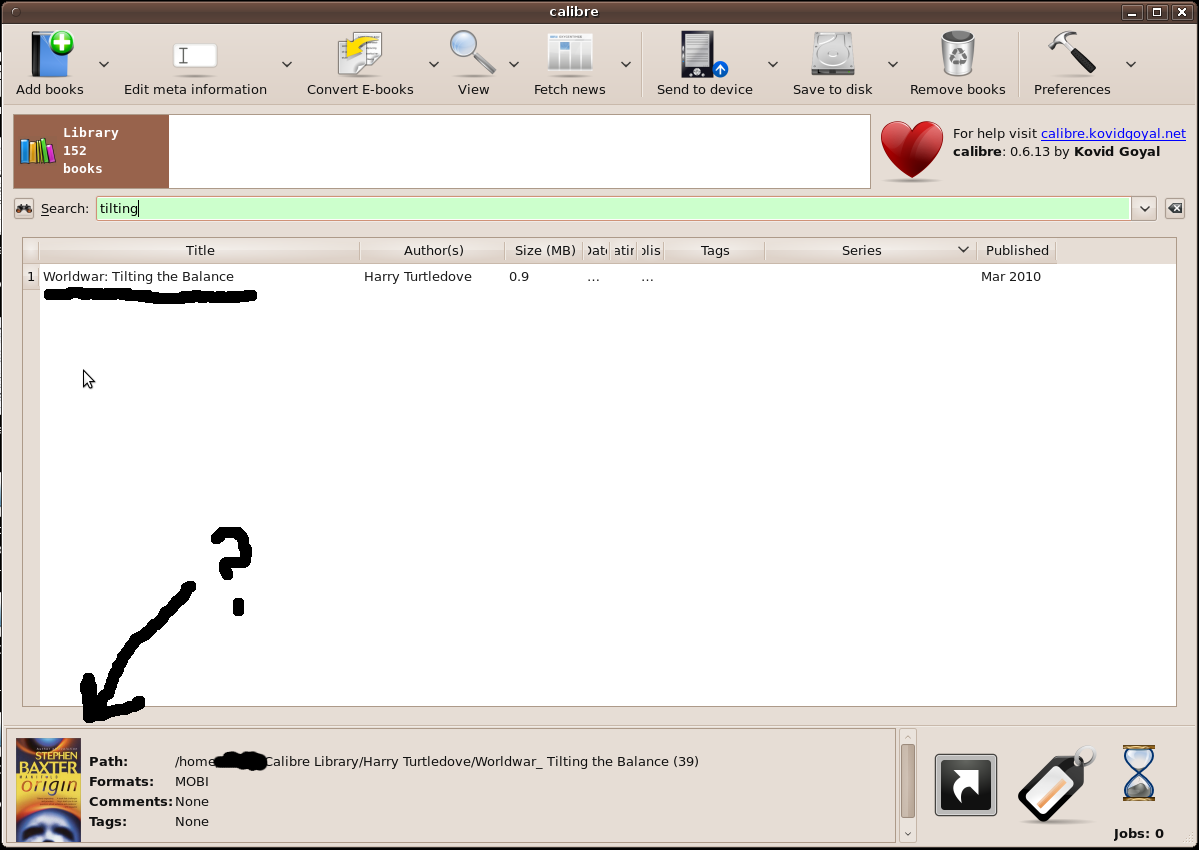Expand the Preferences dropdown arrow
Screen dimensions: 1199x850
tap(1130, 64)
